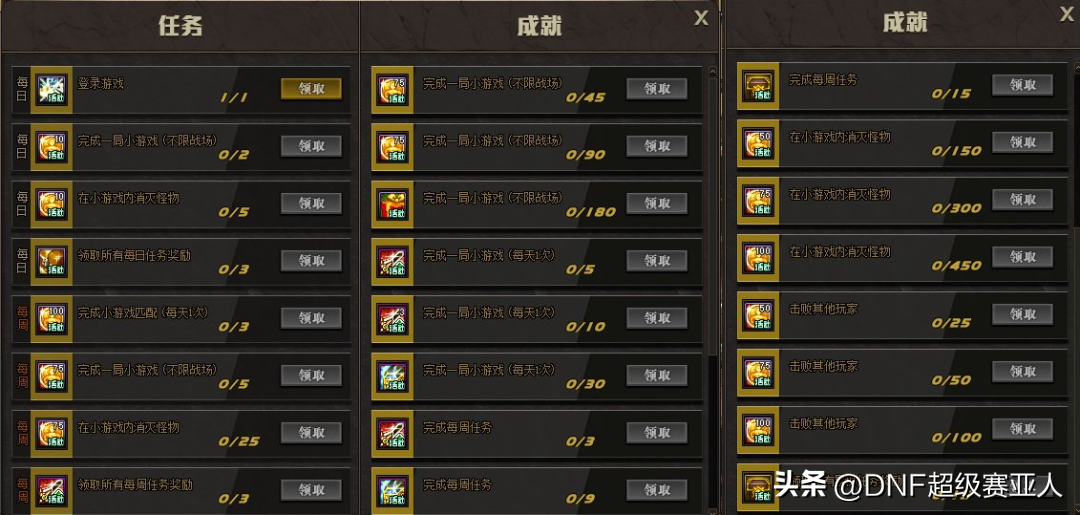Claim reward for defeat players 0/100
The image size is (1080, 515).
coord(1022,429)
